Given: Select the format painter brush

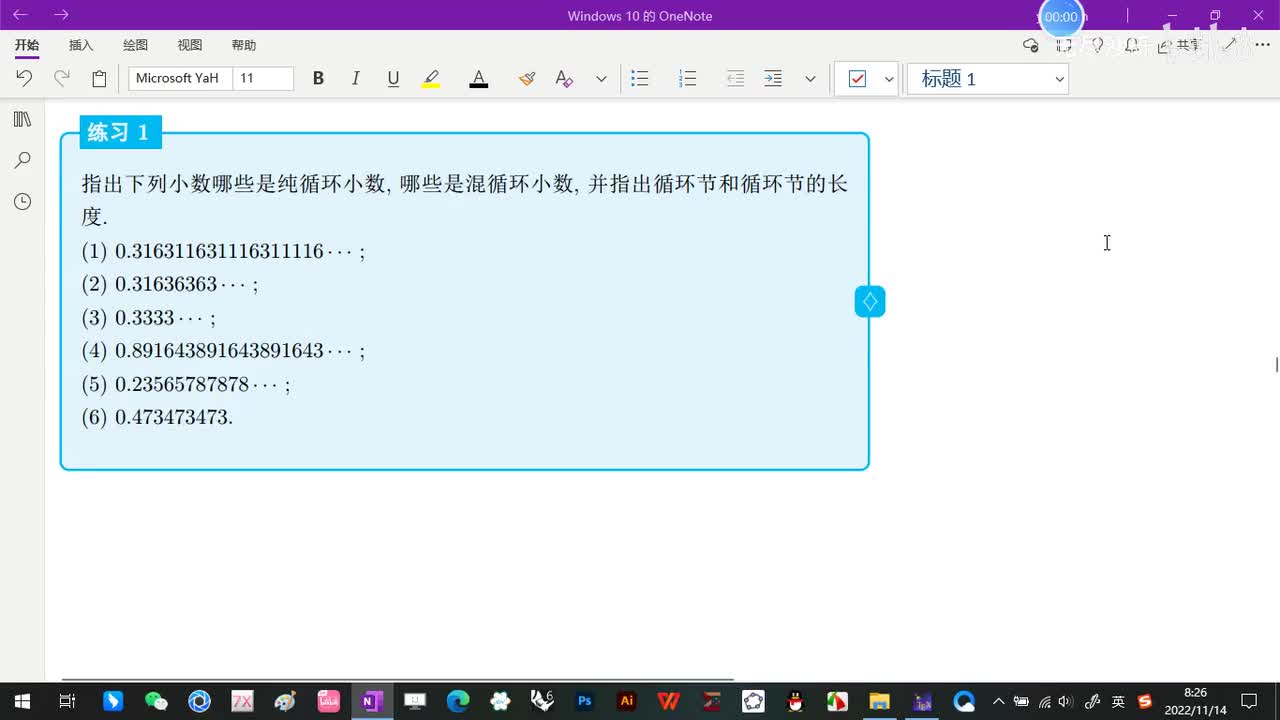Looking at the screenshot, I should click(527, 78).
